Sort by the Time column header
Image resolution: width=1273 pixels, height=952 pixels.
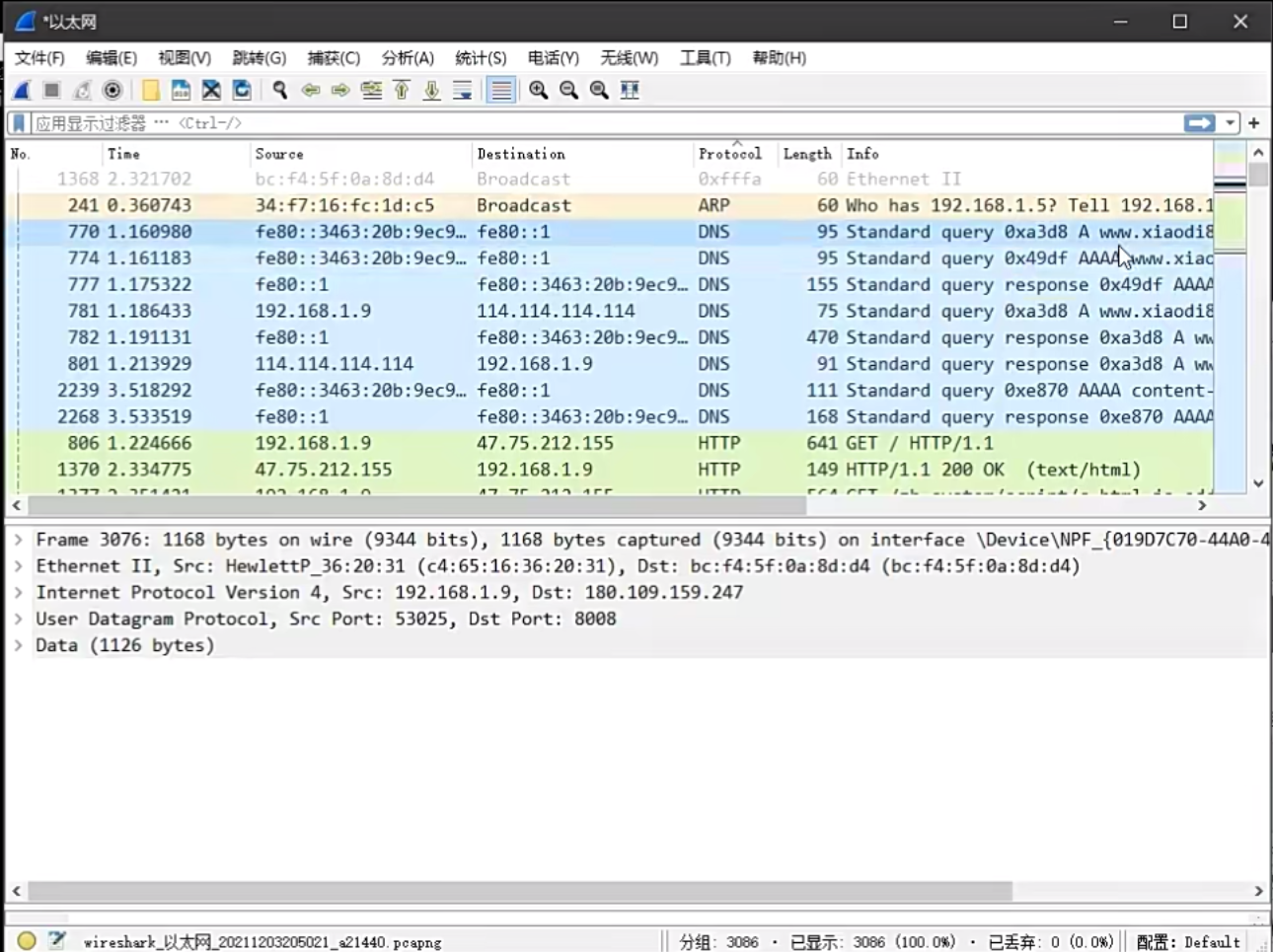(176, 154)
